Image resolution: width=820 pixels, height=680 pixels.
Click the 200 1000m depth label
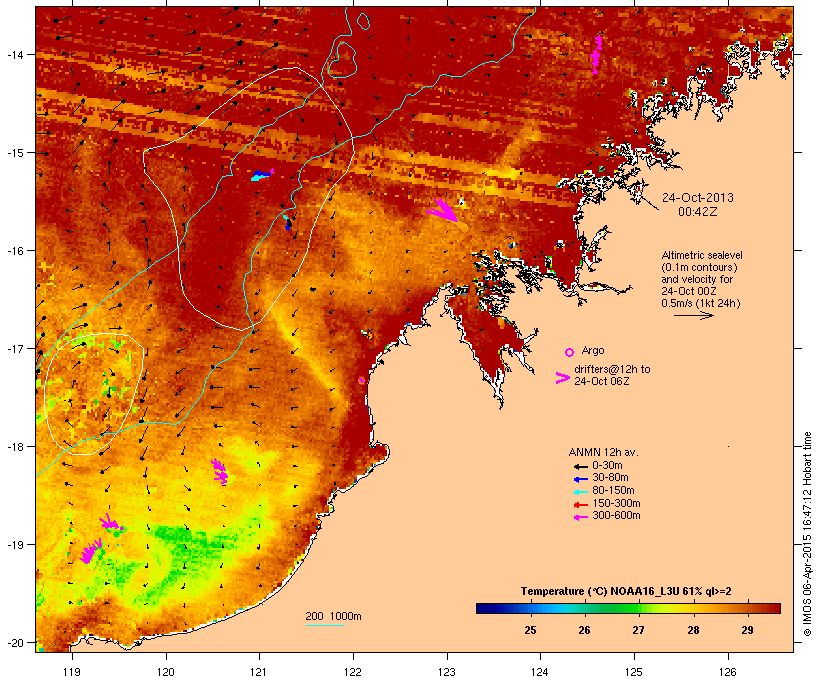pyautogui.click(x=333, y=616)
